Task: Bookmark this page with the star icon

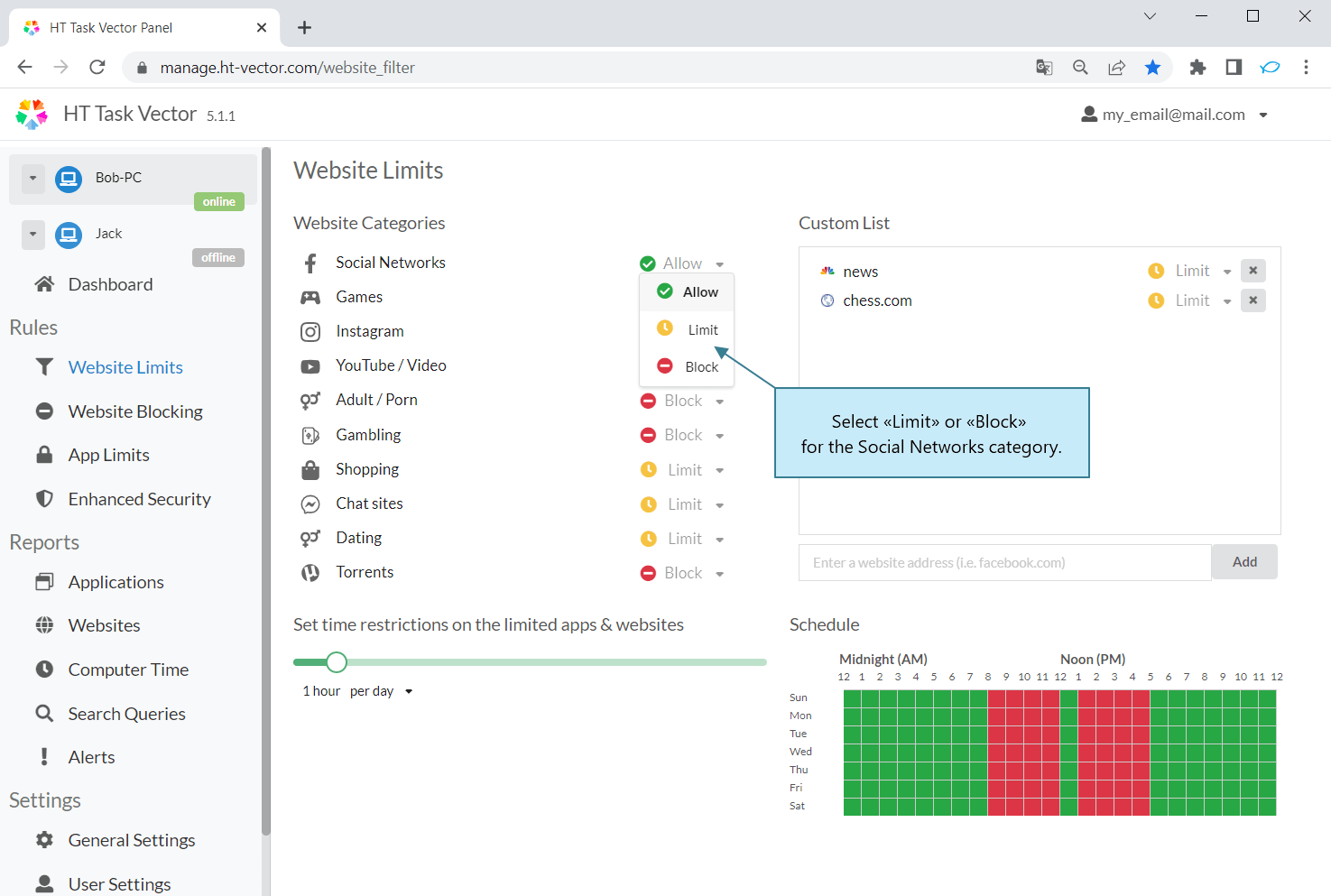Action: tap(1152, 68)
